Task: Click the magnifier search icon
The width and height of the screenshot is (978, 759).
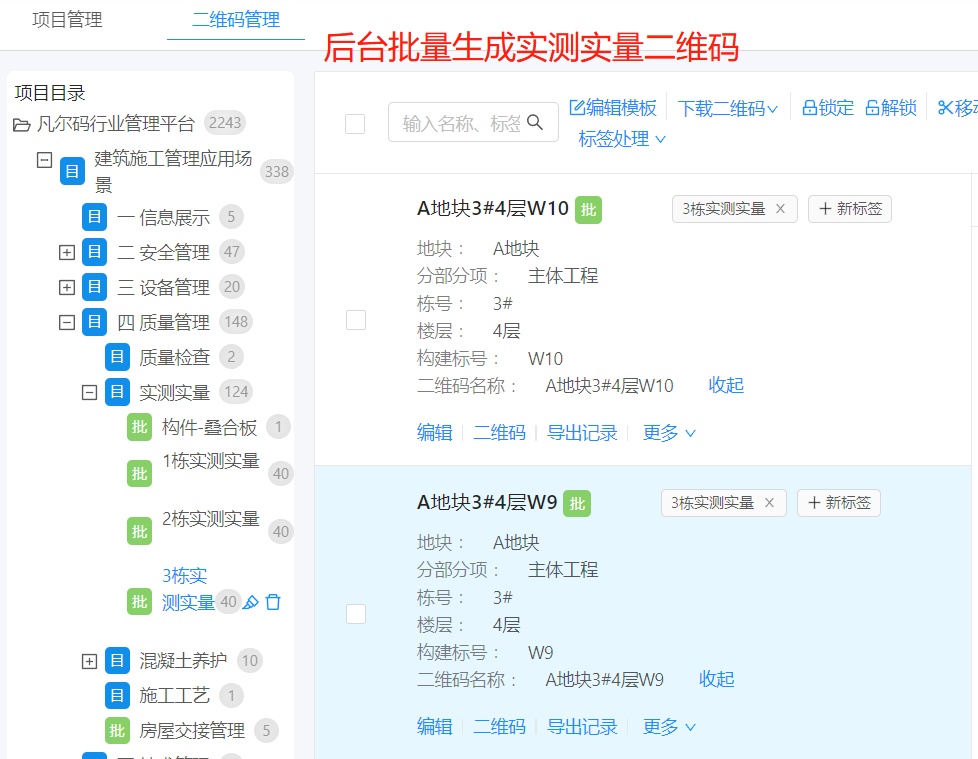Action: coord(536,121)
